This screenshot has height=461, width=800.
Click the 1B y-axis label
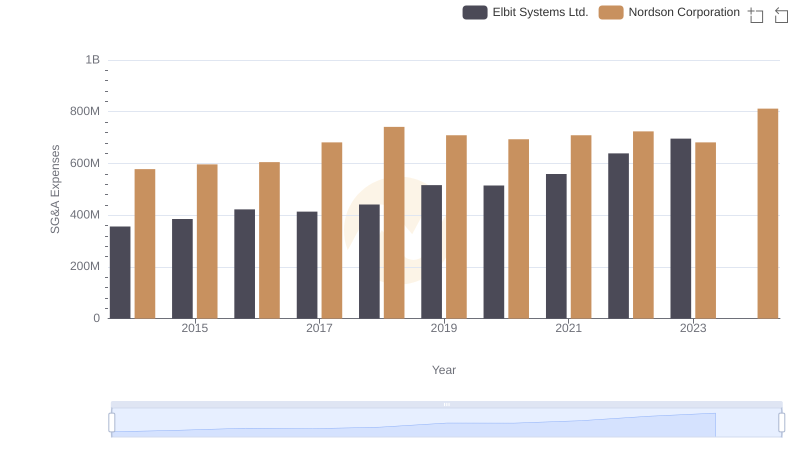point(92,60)
